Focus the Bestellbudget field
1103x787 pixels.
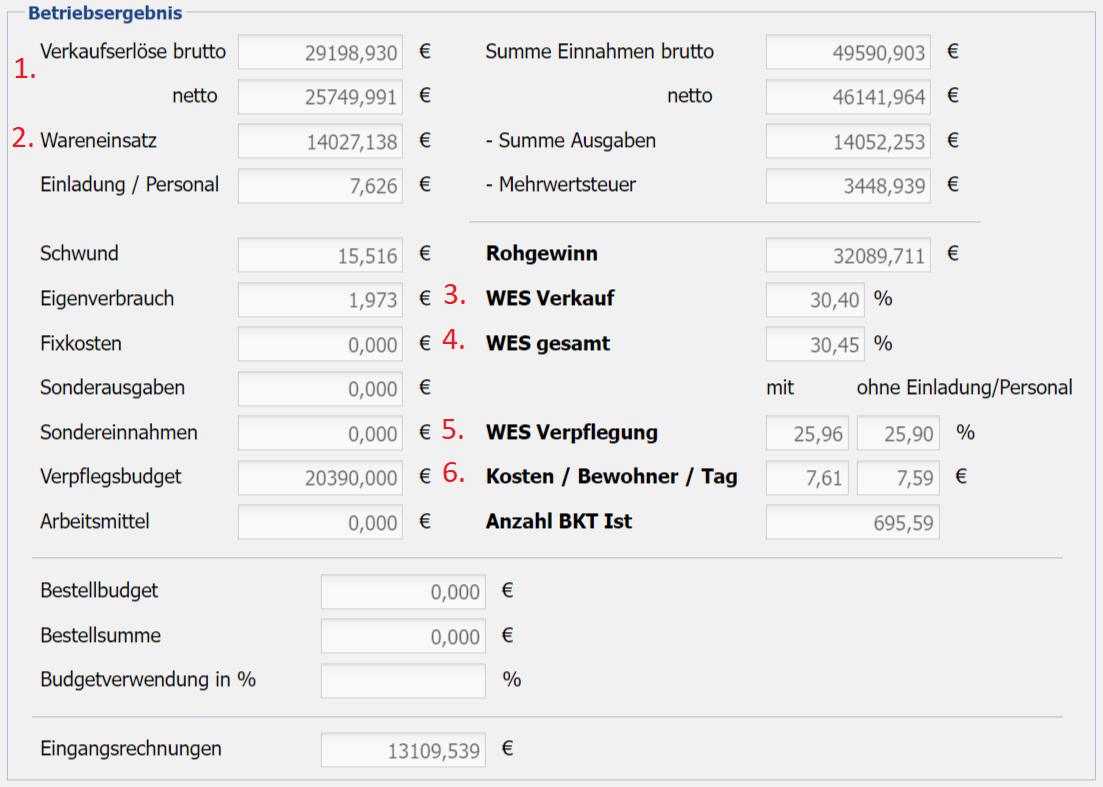coord(402,591)
